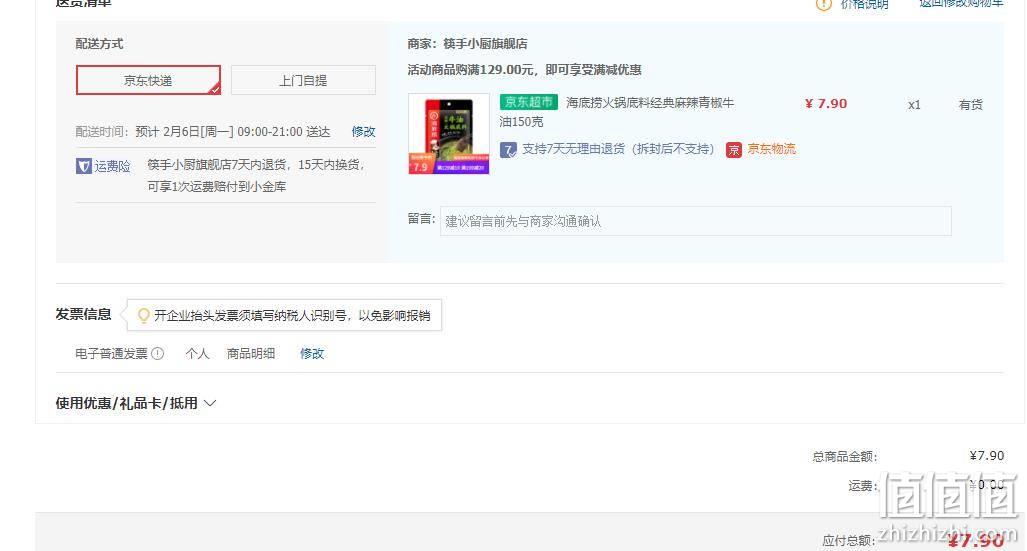Click the red 京 logistics icon
This screenshot has height=551, width=1027.
(x=734, y=150)
